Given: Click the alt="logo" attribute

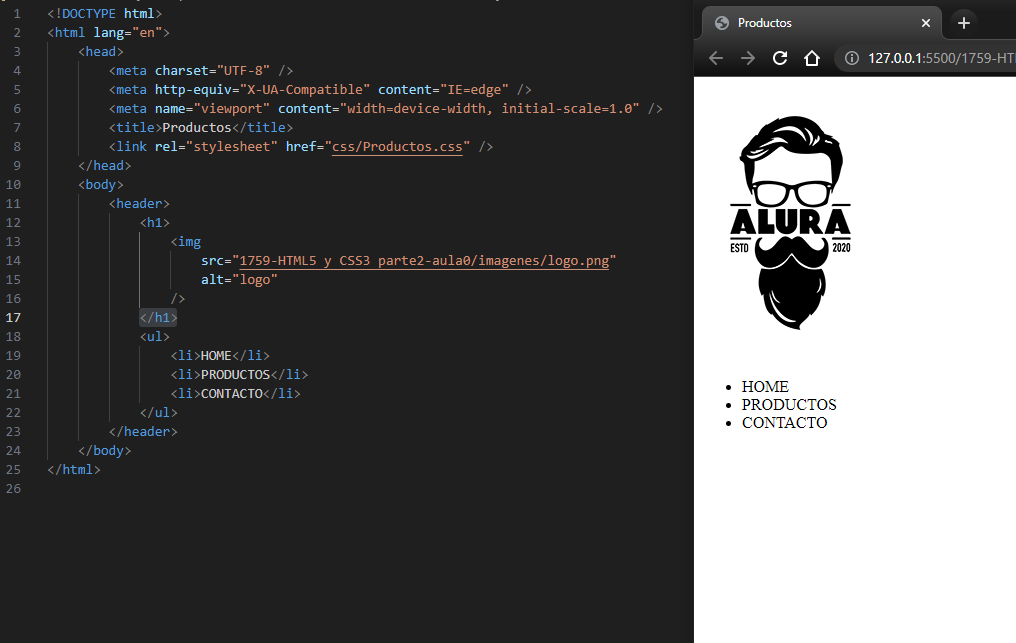Looking at the screenshot, I should (239, 280).
